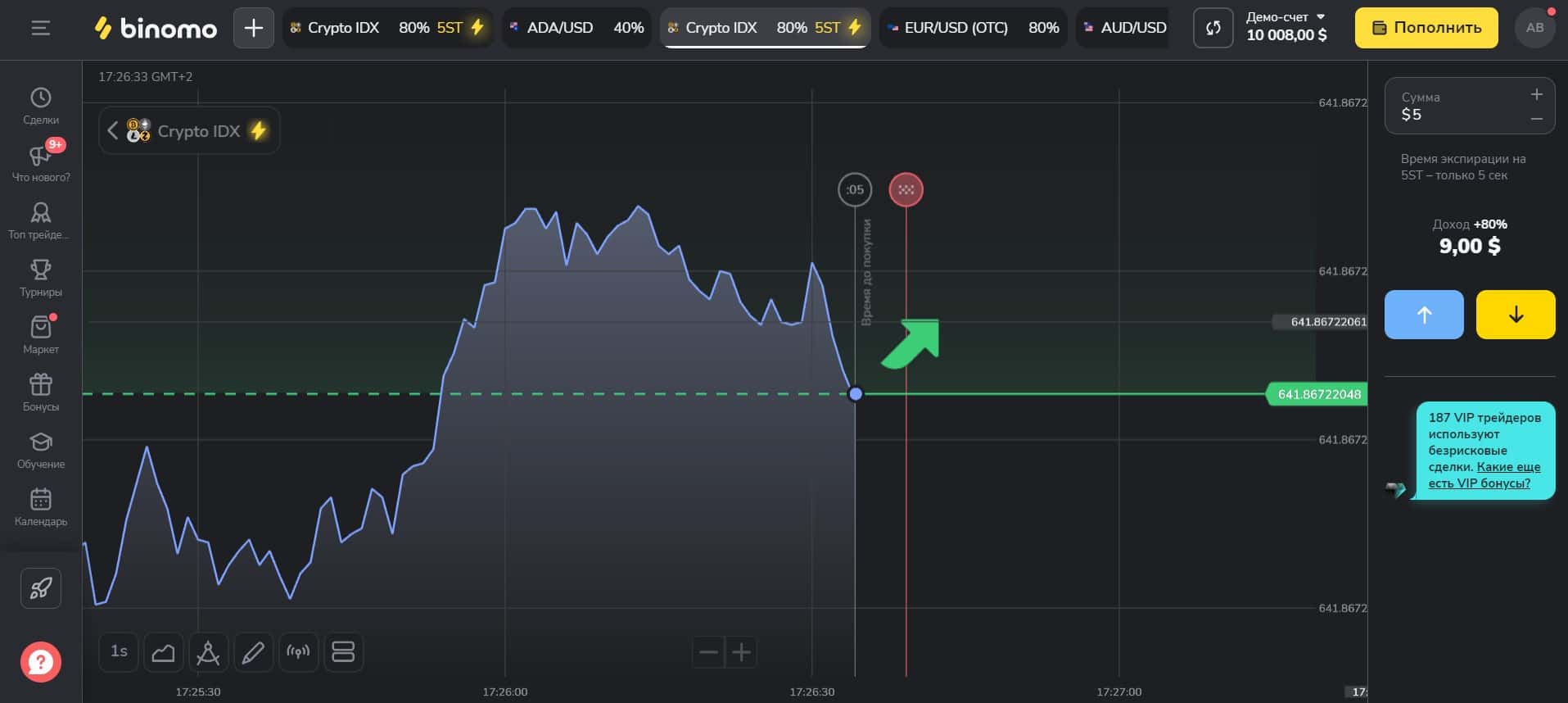Open Бонусы gifts section
This screenshot has height=703, width=1568.
pos(41,393)
